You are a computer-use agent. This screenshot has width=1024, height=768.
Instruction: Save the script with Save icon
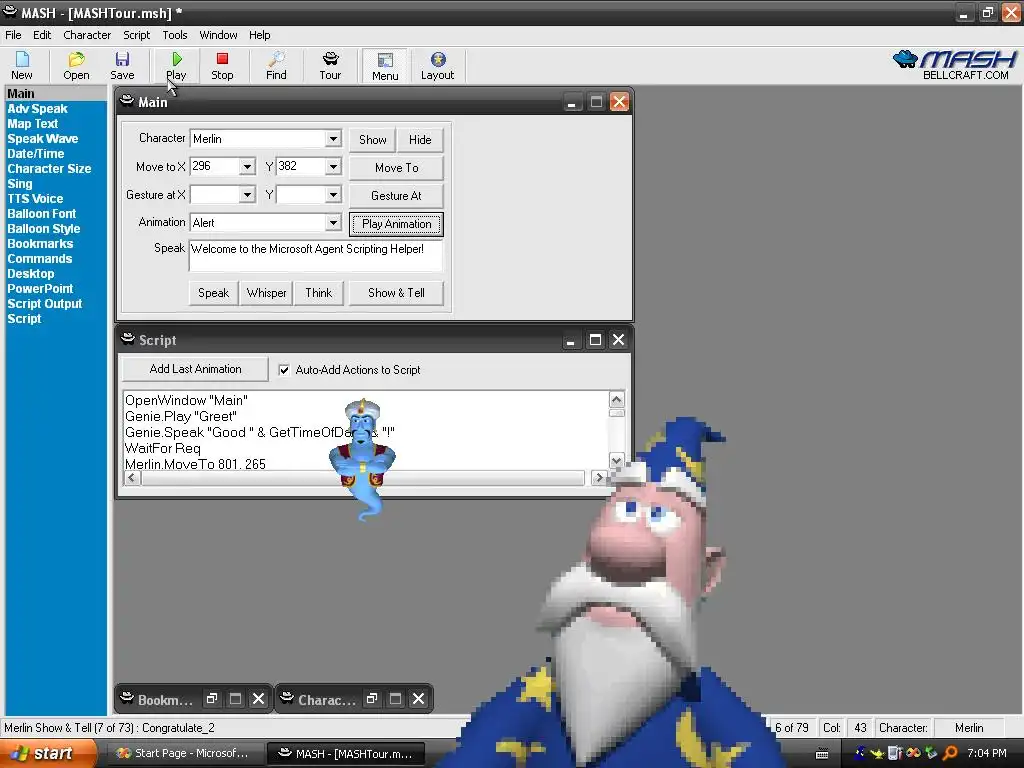(x=122, y=66)
